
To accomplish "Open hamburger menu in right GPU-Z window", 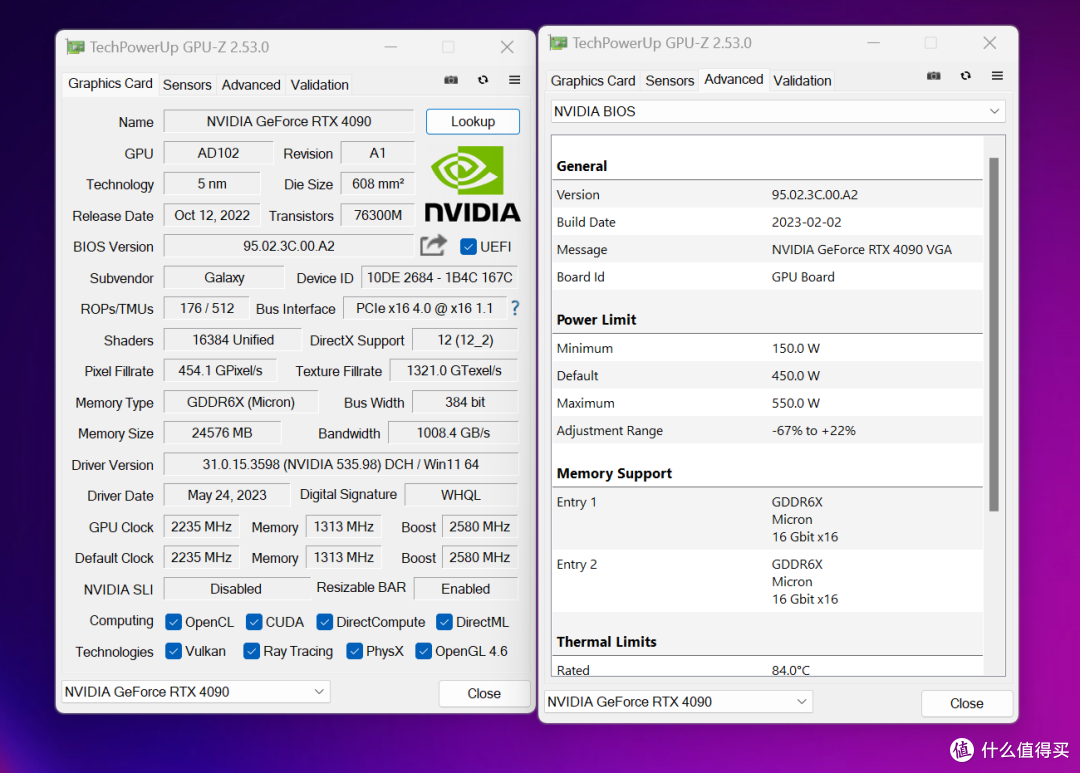I will (997, 76).
